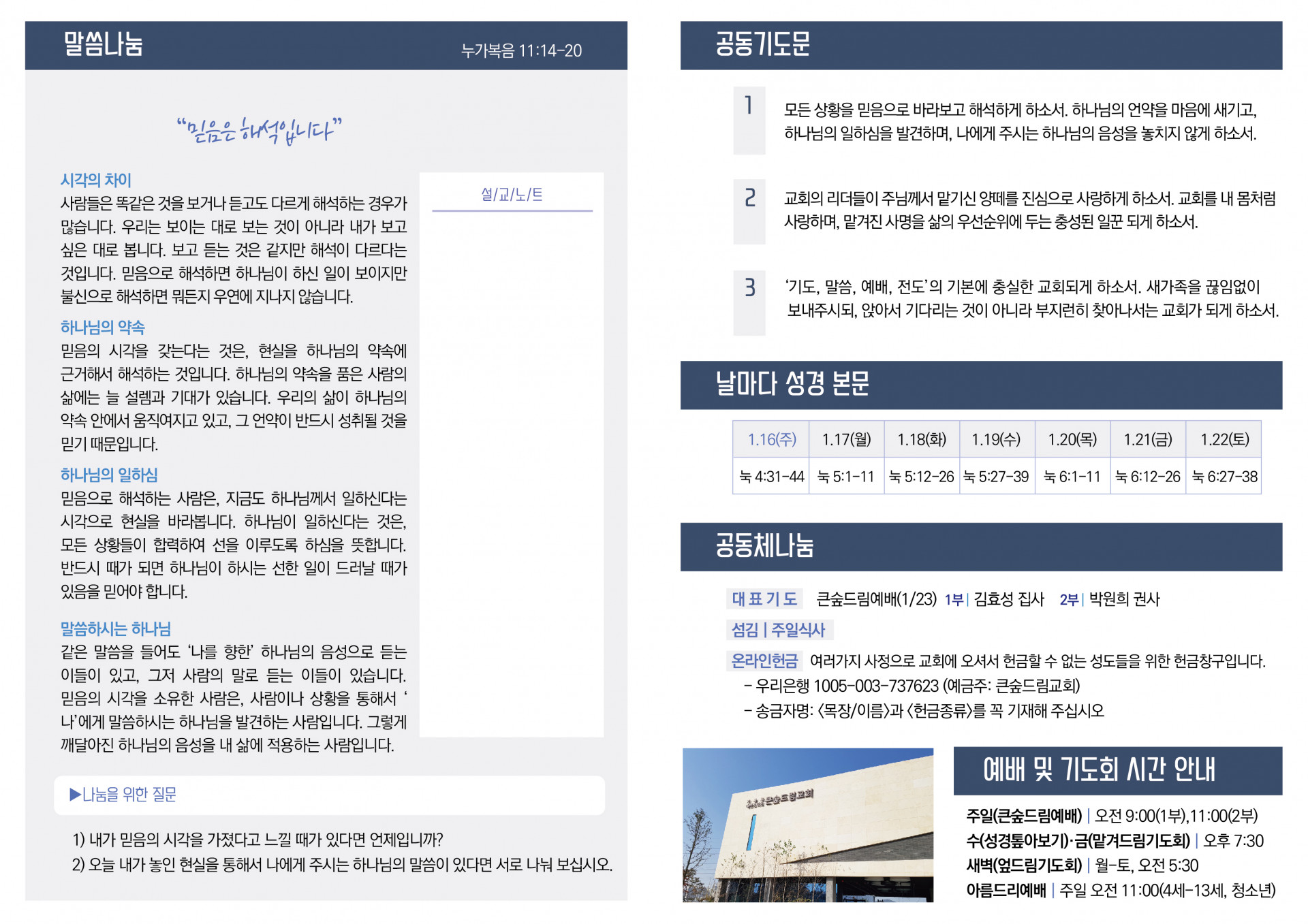Viewport: 1308px width, 924px height.
Task: Select the 1.18(화) date cell
Action: coord(922,439)
